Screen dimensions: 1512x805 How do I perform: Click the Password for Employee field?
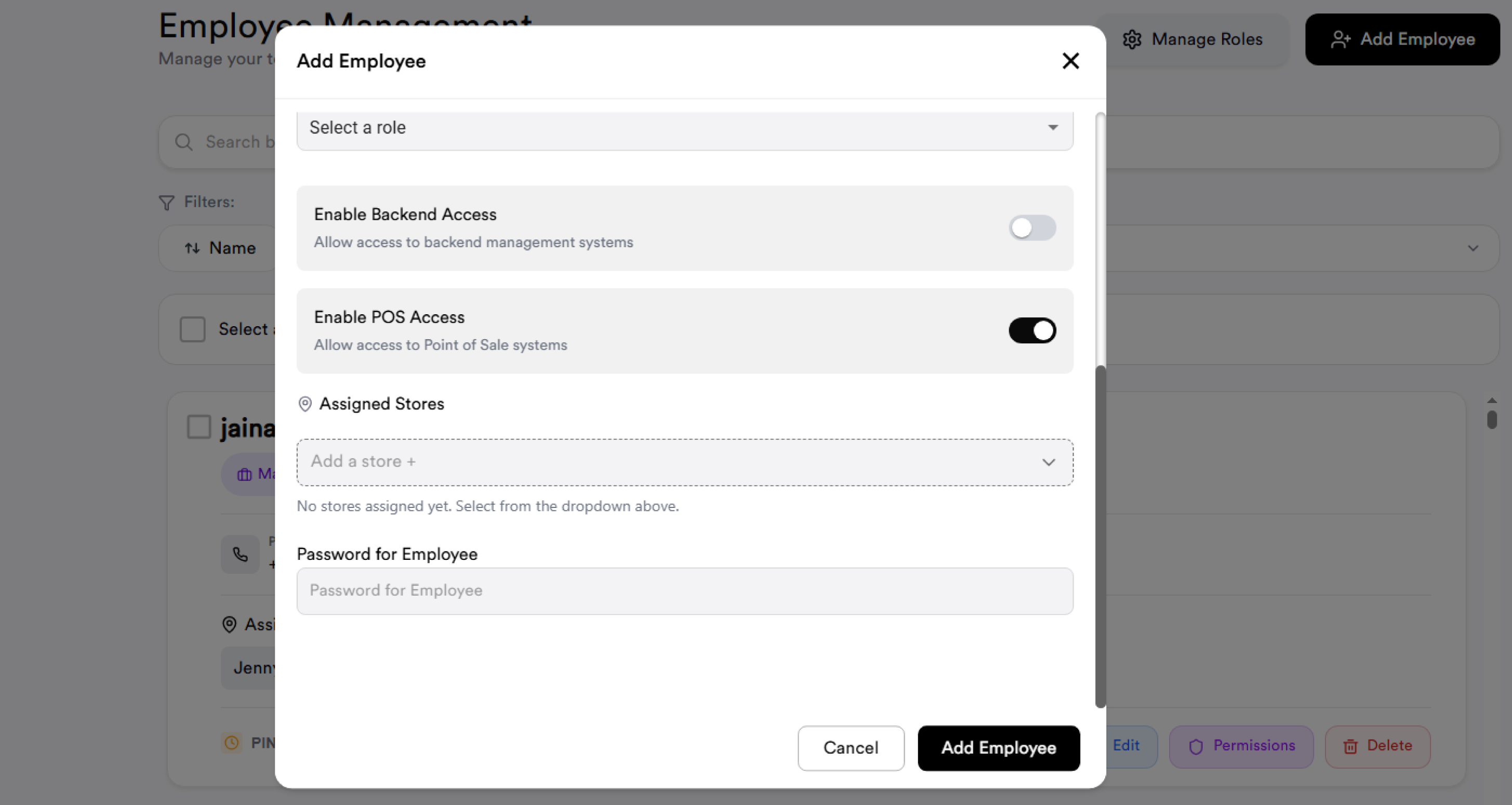pyautogui.click(x=684, y=591)
